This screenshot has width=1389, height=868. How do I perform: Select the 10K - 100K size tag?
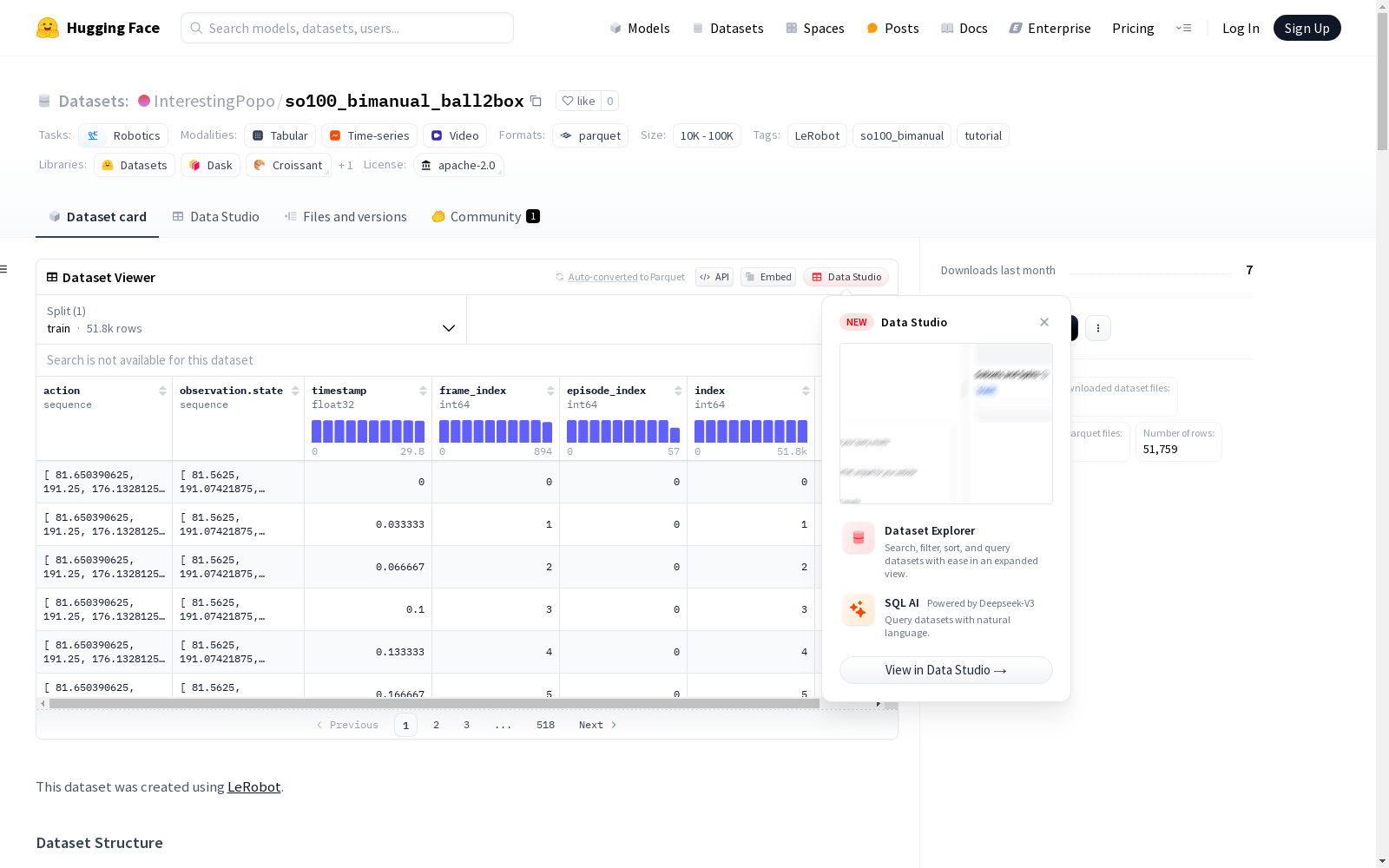tap(707, 135)
